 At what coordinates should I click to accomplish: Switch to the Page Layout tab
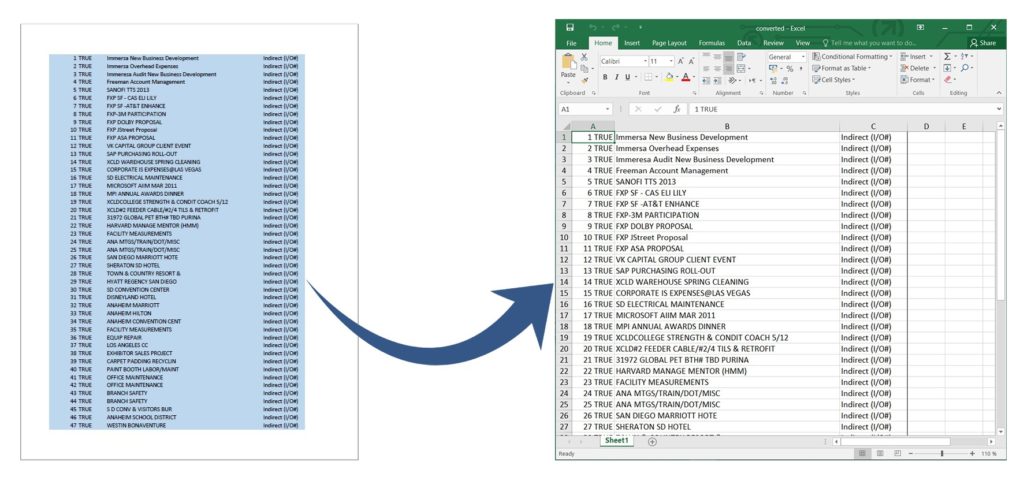pos(669,43)
